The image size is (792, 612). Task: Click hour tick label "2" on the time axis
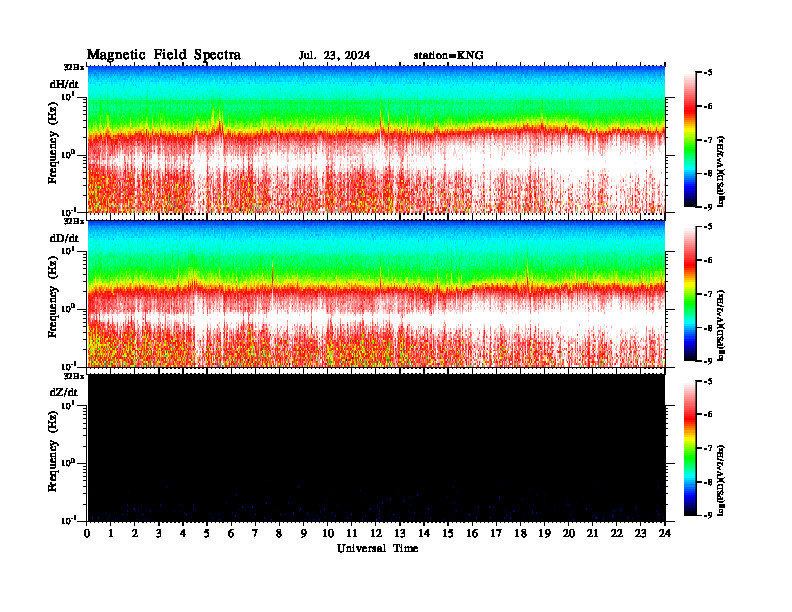135,534
